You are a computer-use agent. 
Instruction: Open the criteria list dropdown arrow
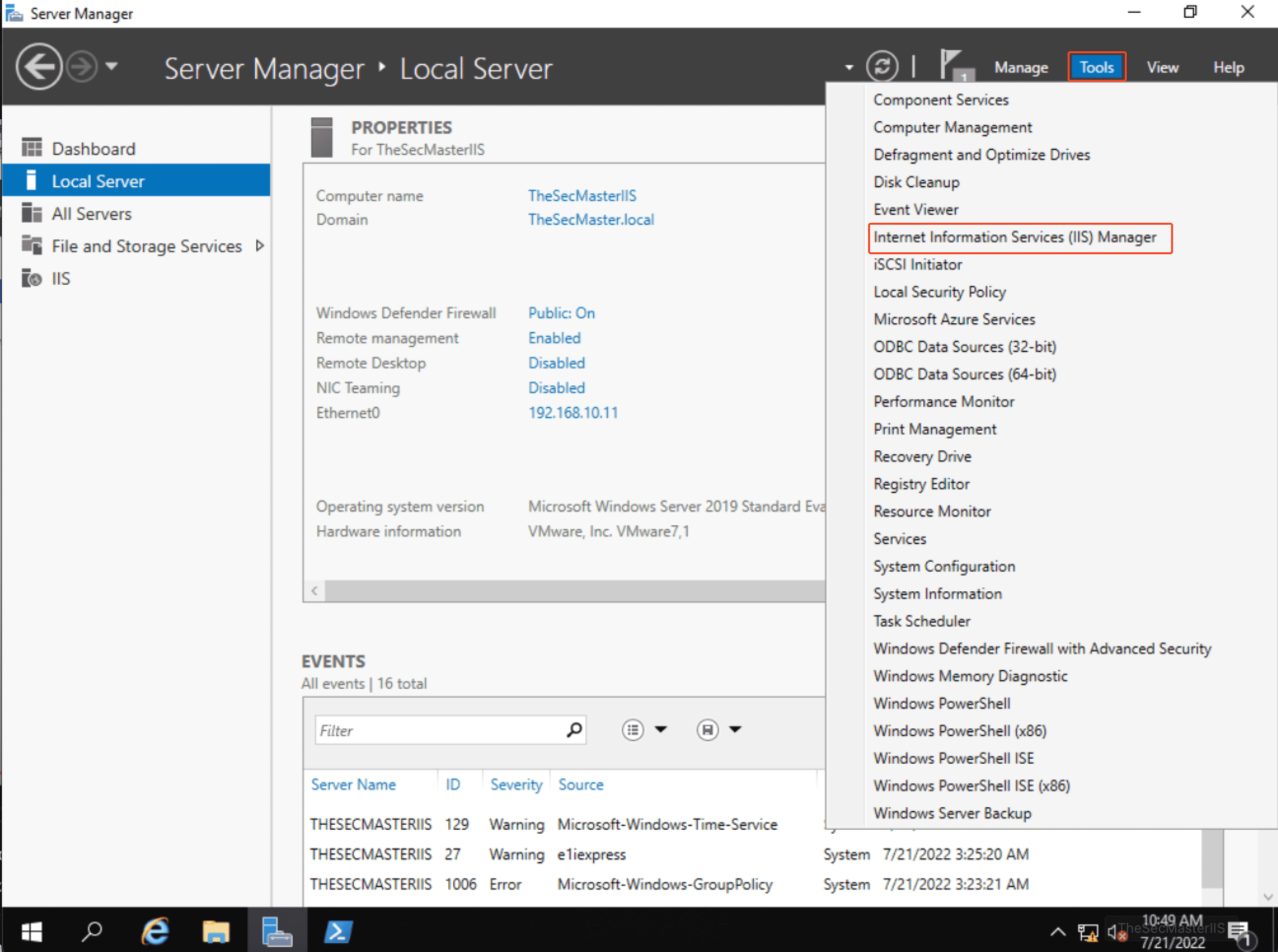coord(661,730)
